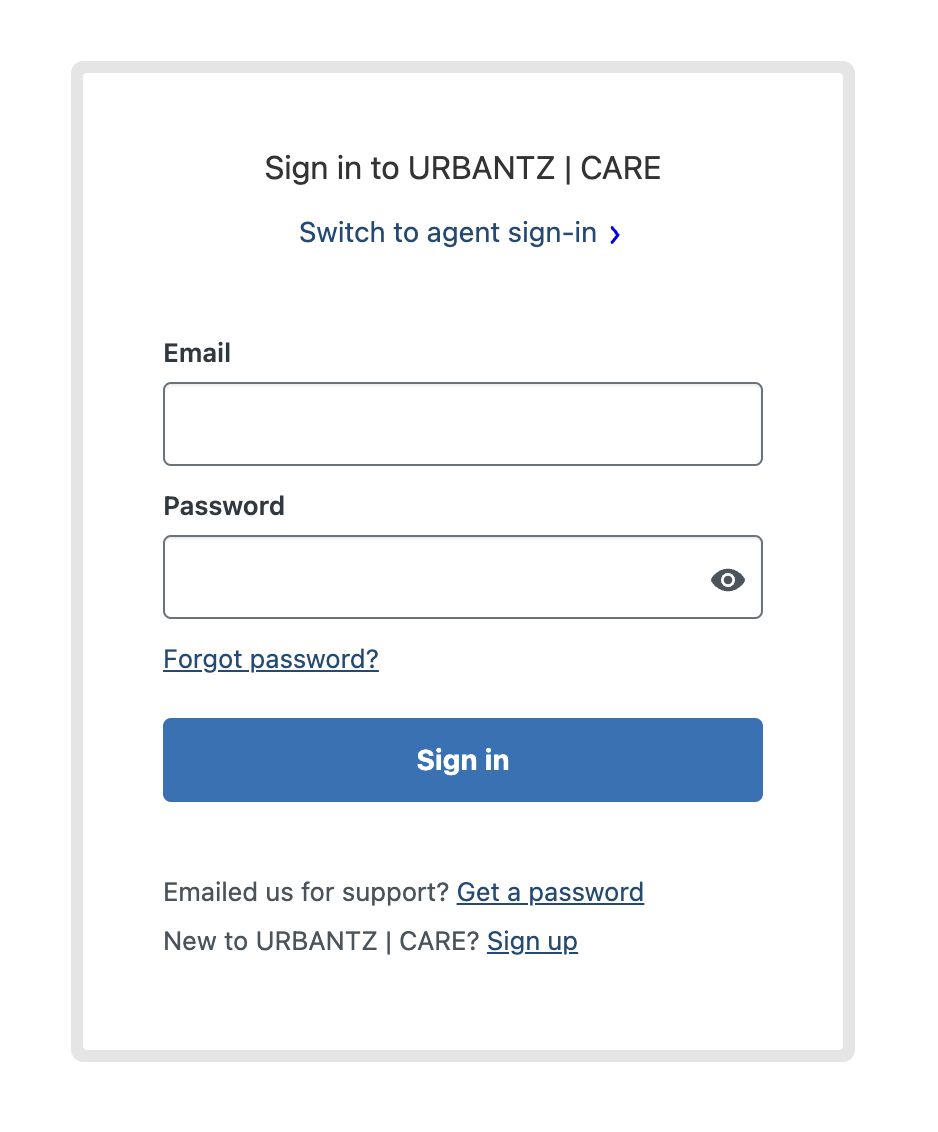The width and height of the screenshot is (938, 1132).
Task: Click the Emailed us for support? text
Action: [306, 893]
